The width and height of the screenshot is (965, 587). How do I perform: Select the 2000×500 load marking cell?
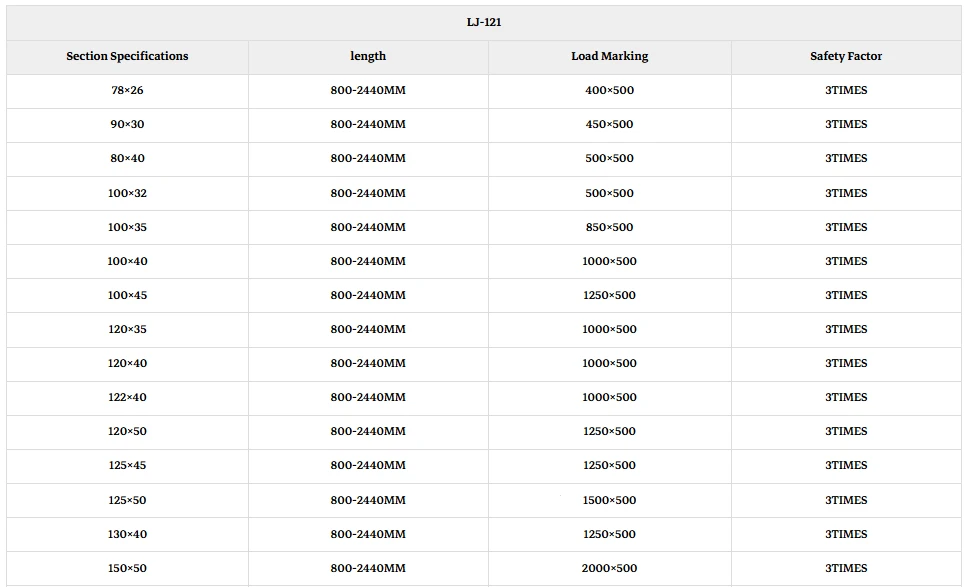tap(609, 569)
